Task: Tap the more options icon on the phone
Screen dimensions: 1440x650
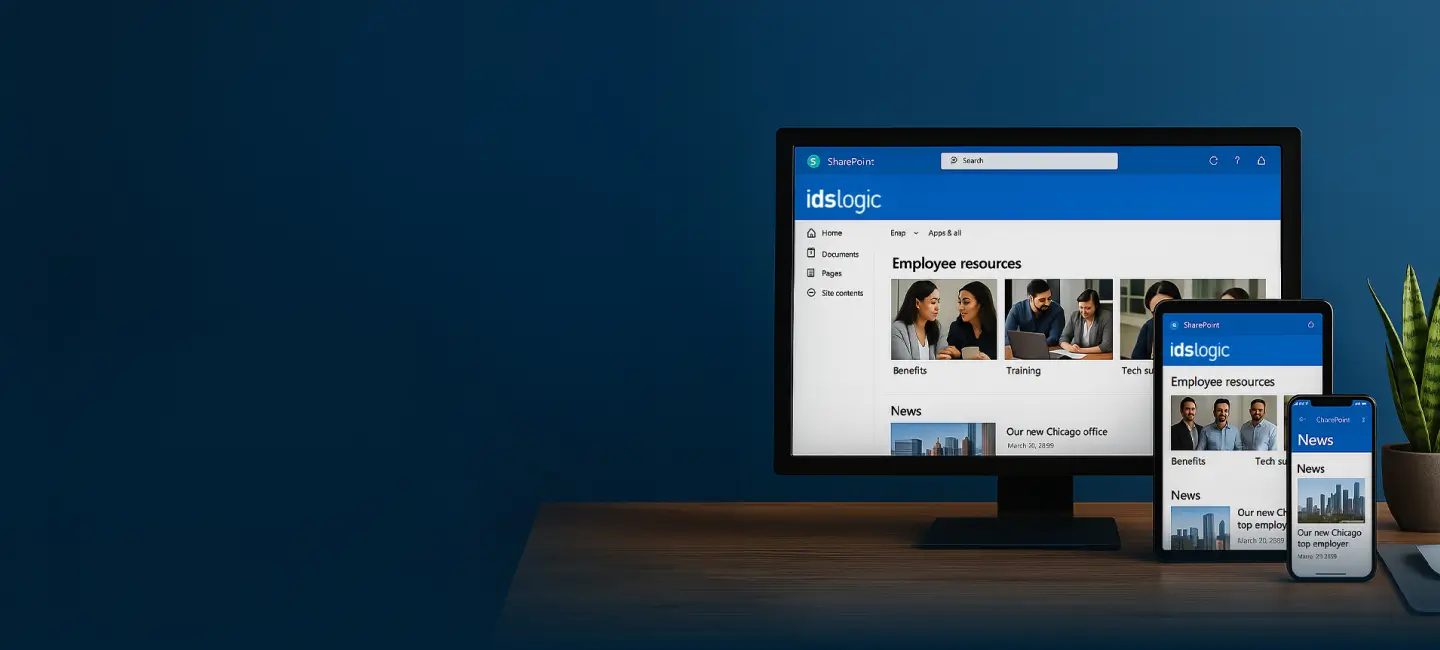Action: pos(1363,420)
